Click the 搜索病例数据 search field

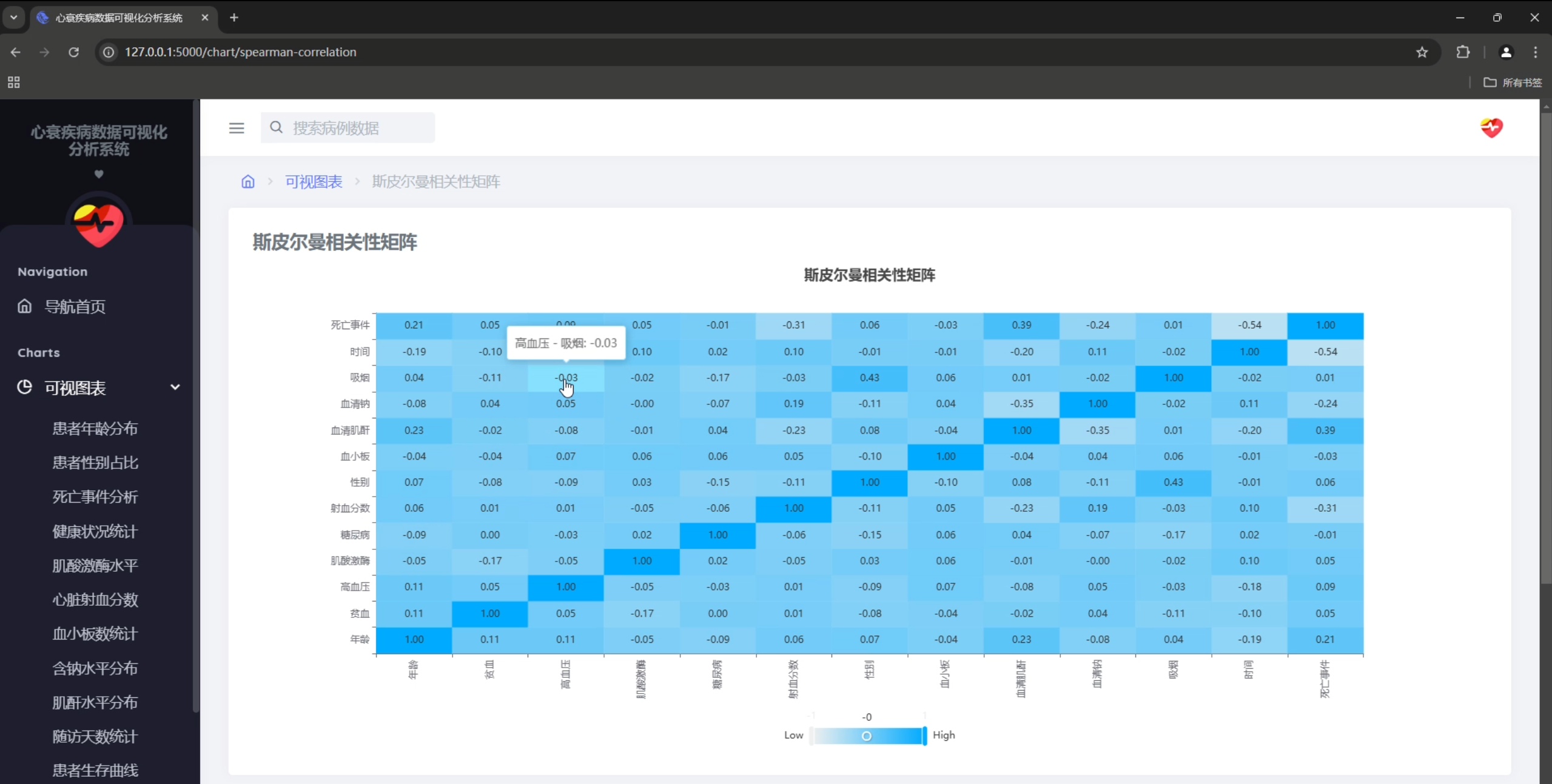348,128
